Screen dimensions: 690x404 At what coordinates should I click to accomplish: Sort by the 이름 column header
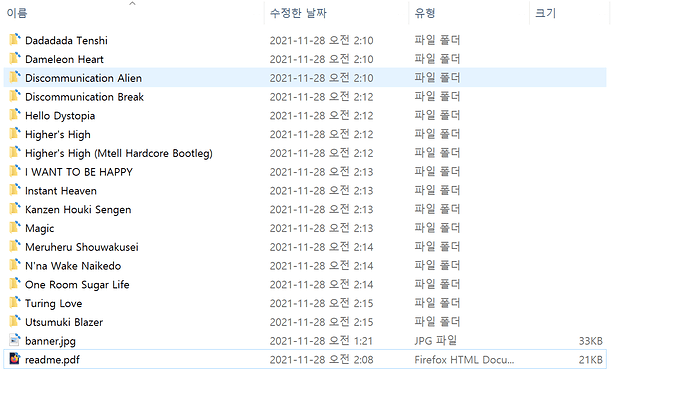pos(17,13)
